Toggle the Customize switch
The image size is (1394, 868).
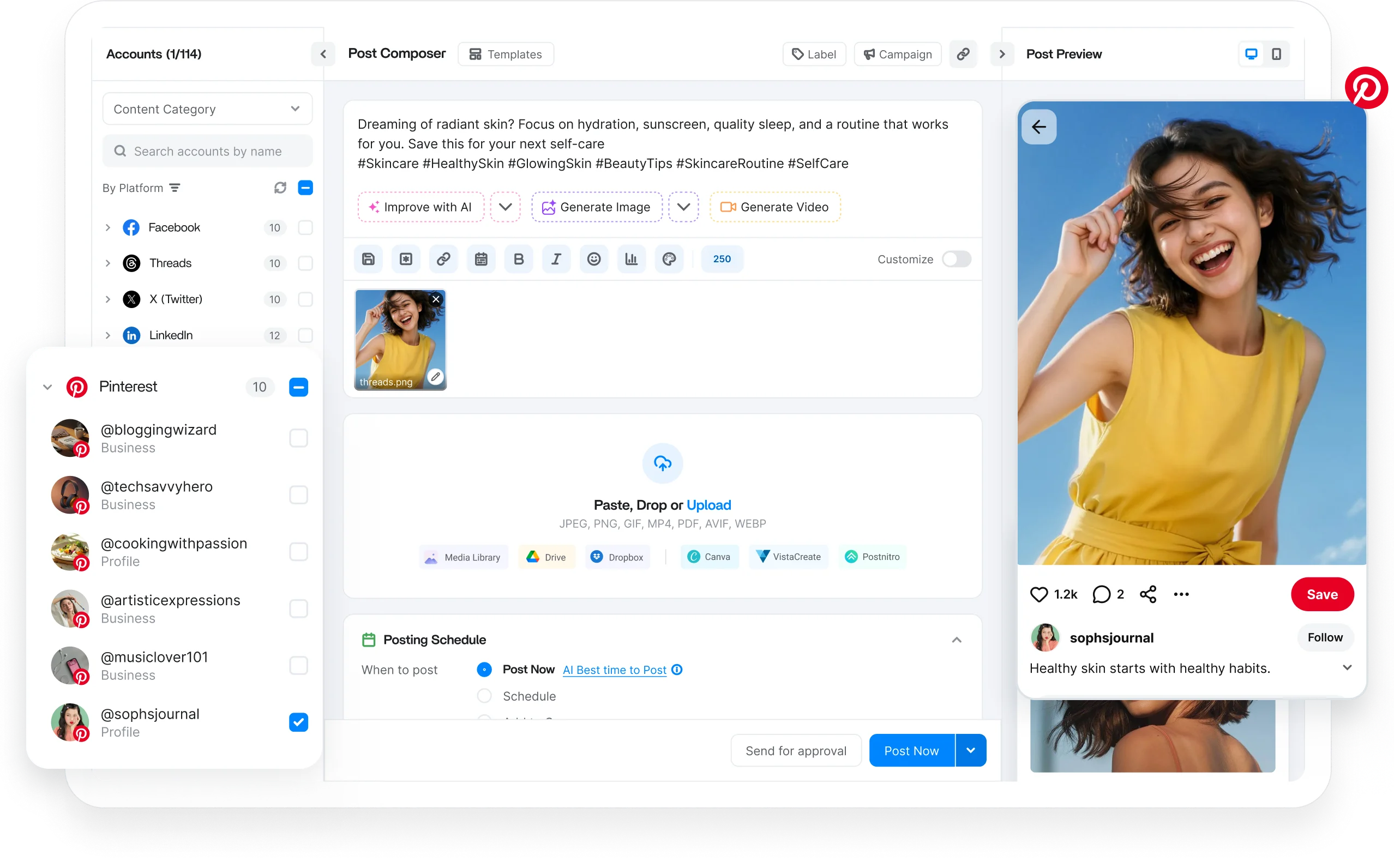[x=957, y=259]
